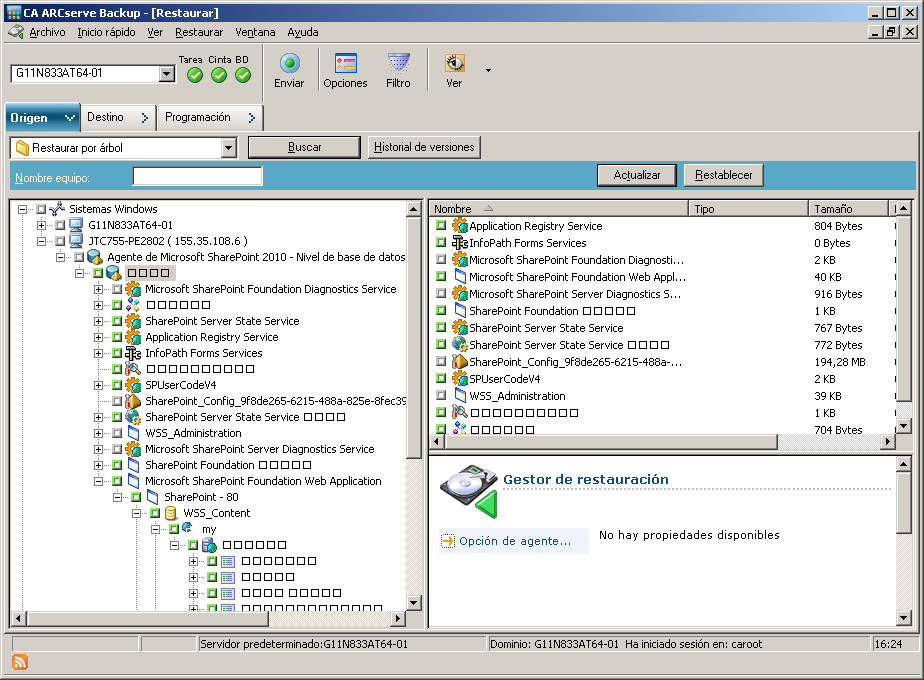
Task: Click the Cinta green status check icon
Action: point(219,75)
